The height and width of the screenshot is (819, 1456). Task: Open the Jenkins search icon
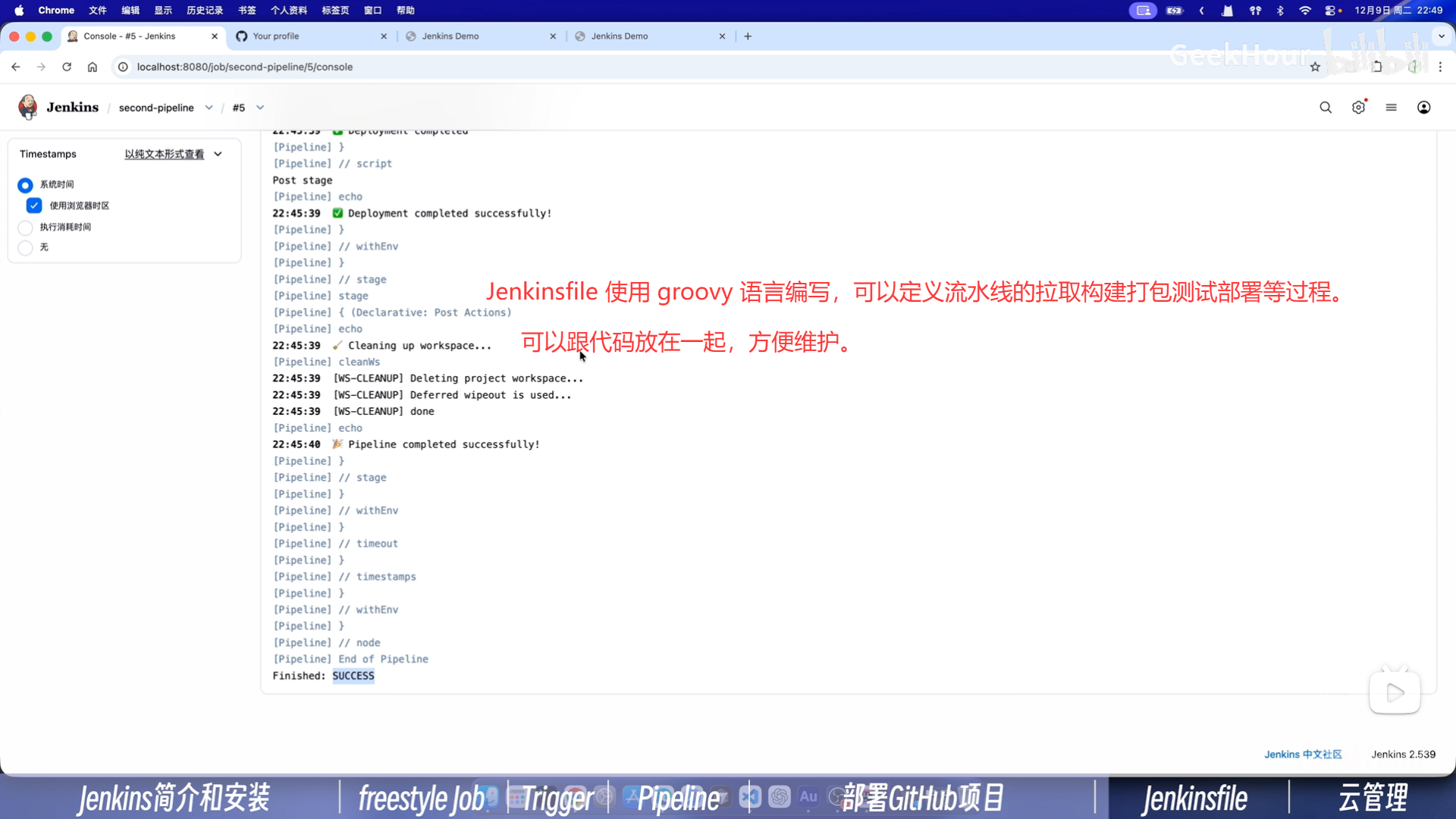1325,108
